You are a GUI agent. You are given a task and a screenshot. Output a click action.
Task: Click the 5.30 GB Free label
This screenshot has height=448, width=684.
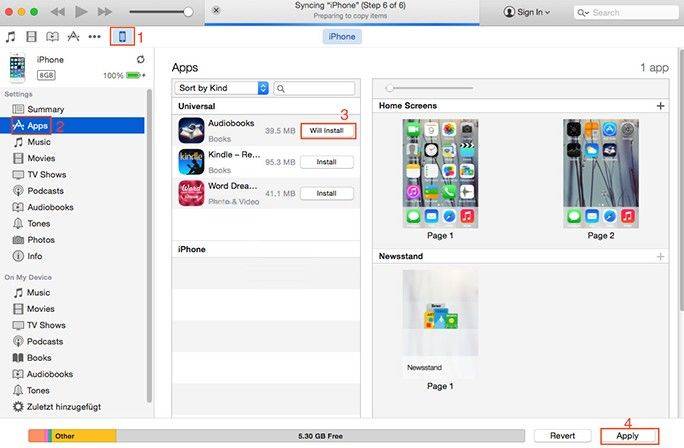[x=320, y=436]
